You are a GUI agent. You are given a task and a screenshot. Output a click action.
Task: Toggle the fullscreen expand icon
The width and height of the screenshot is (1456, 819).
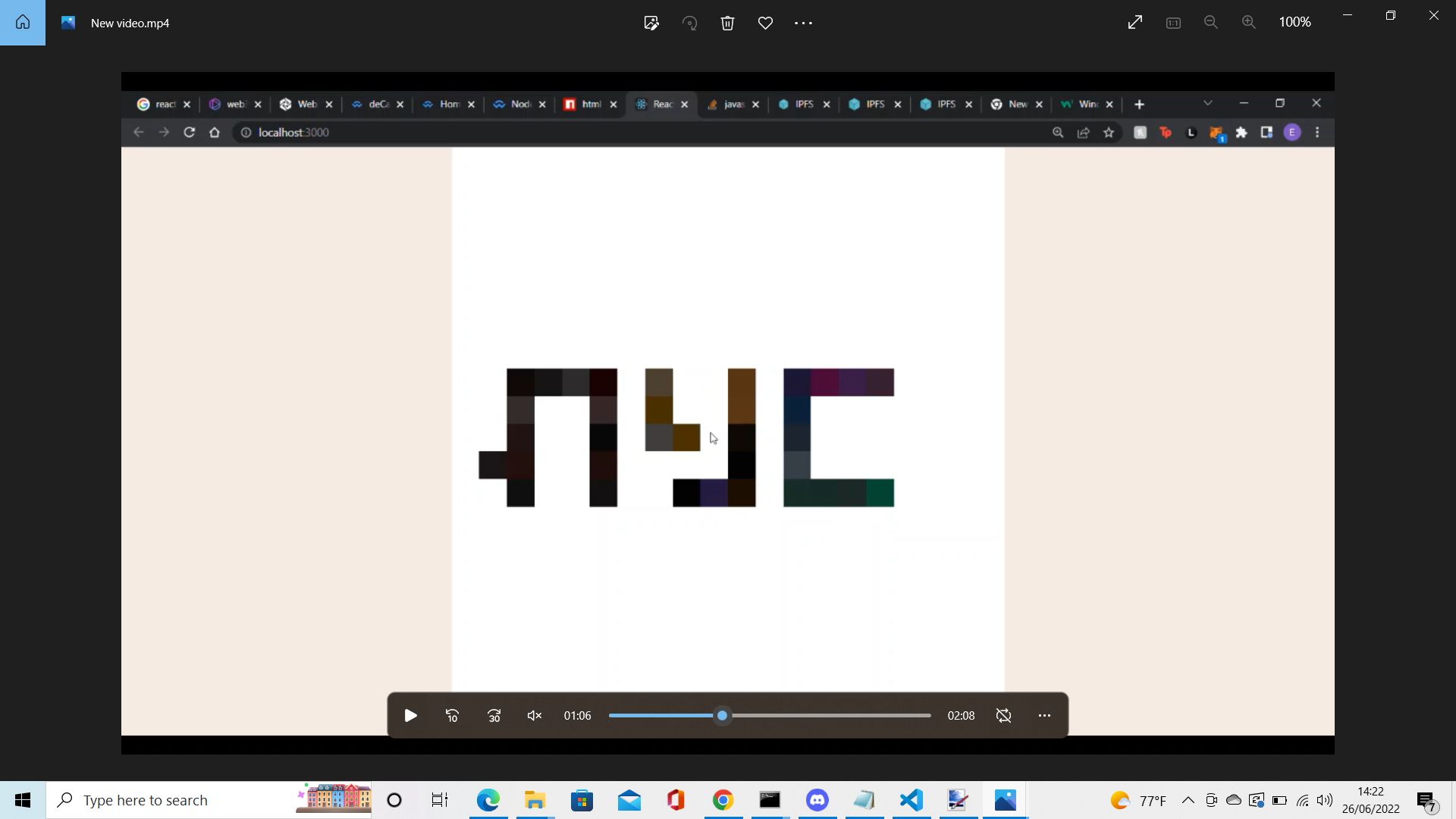(x=1135, y=22)
